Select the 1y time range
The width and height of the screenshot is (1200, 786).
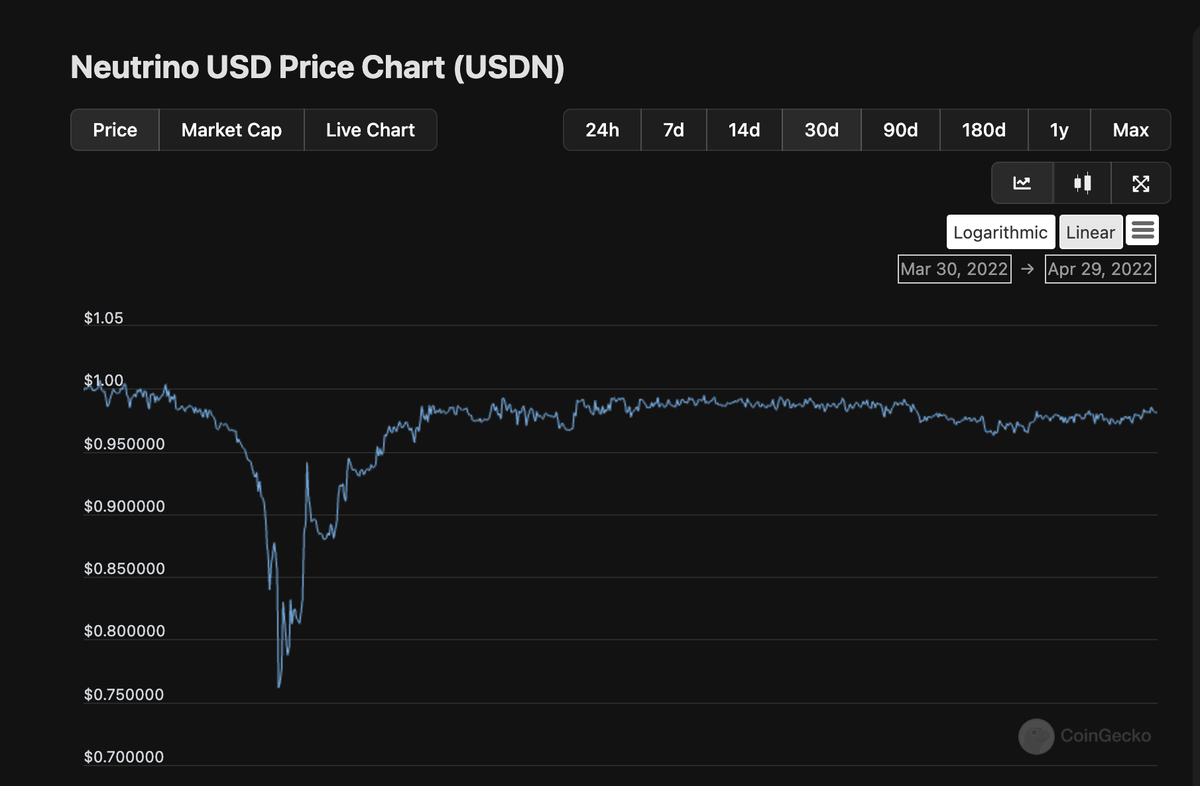click(x=1059, y=130)
